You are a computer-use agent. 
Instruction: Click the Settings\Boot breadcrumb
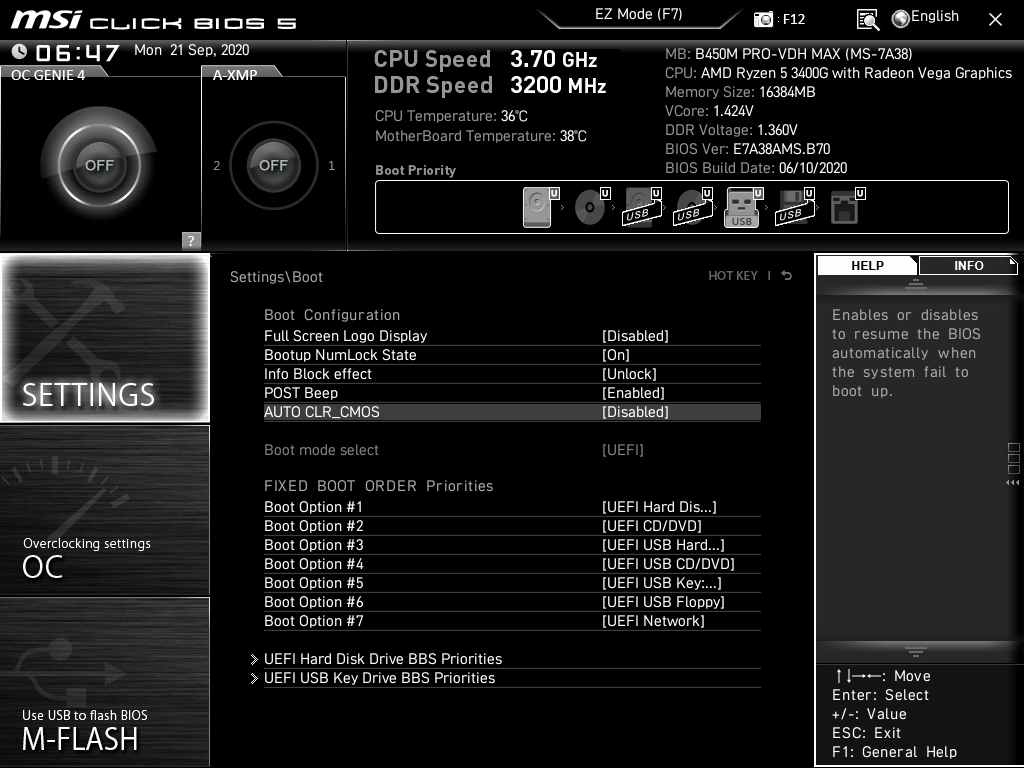[276, 277]
